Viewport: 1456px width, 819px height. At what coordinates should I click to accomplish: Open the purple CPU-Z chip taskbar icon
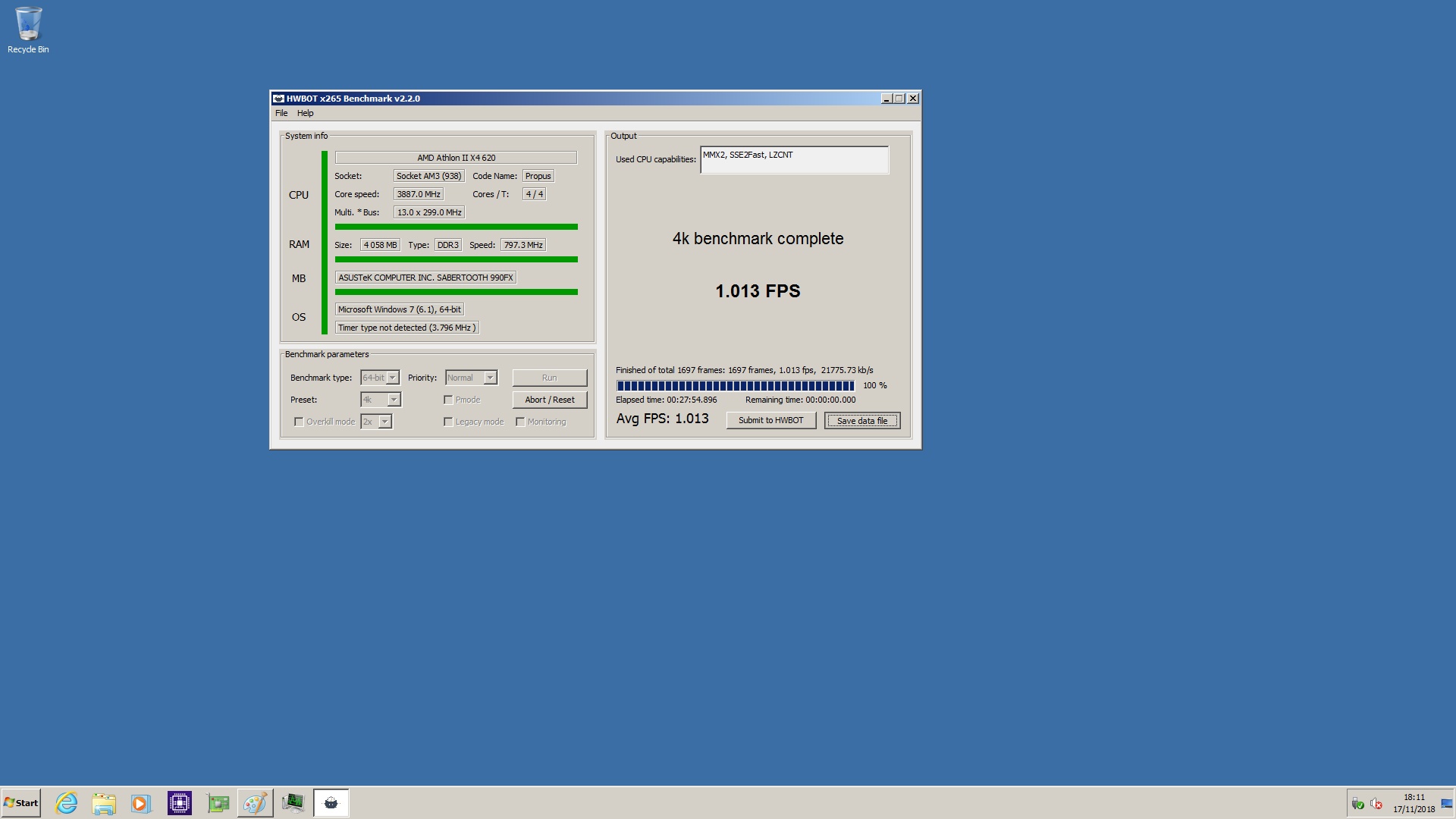(x=180, y=803)
